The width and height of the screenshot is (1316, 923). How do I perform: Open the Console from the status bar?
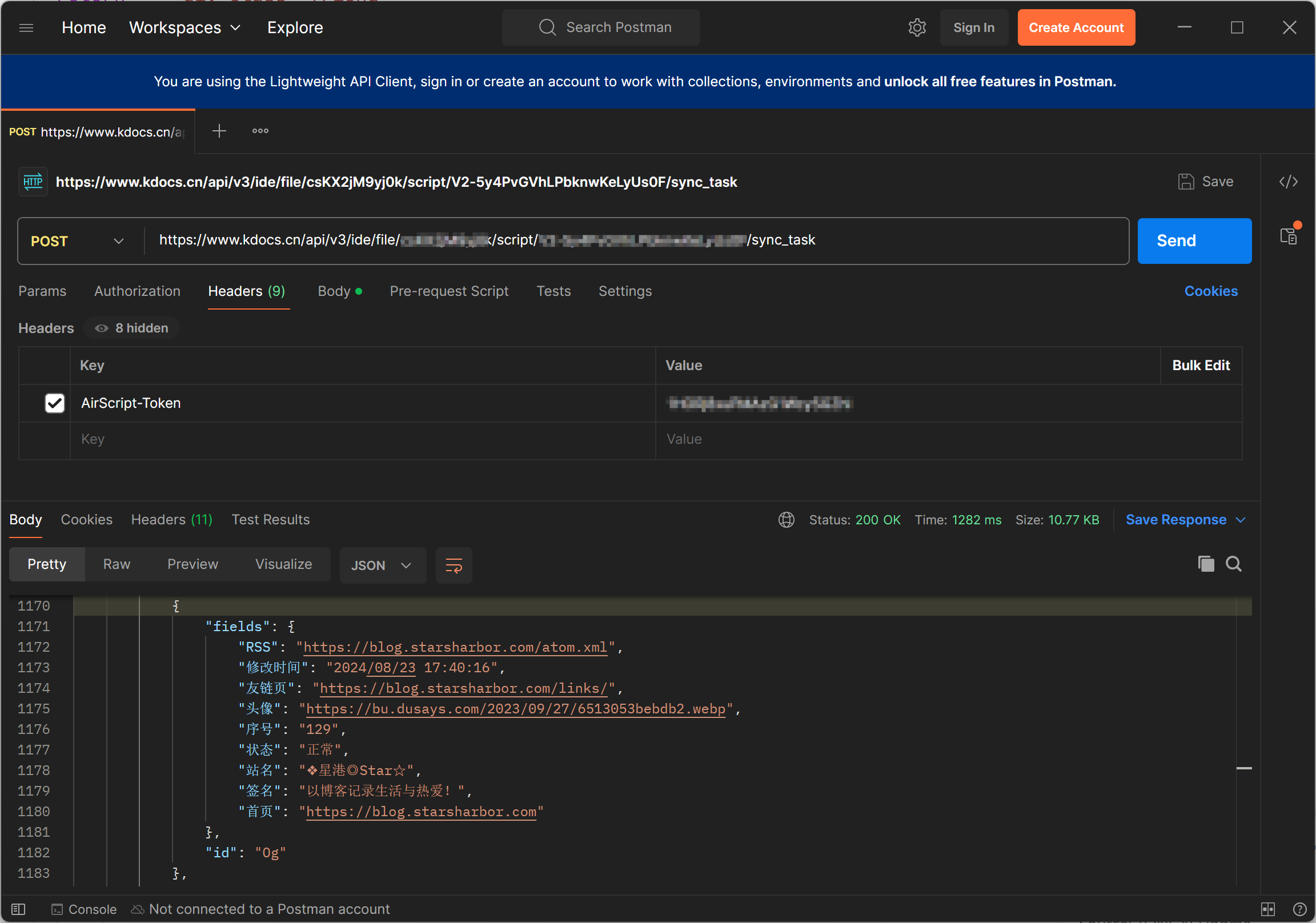coord(84,909)
